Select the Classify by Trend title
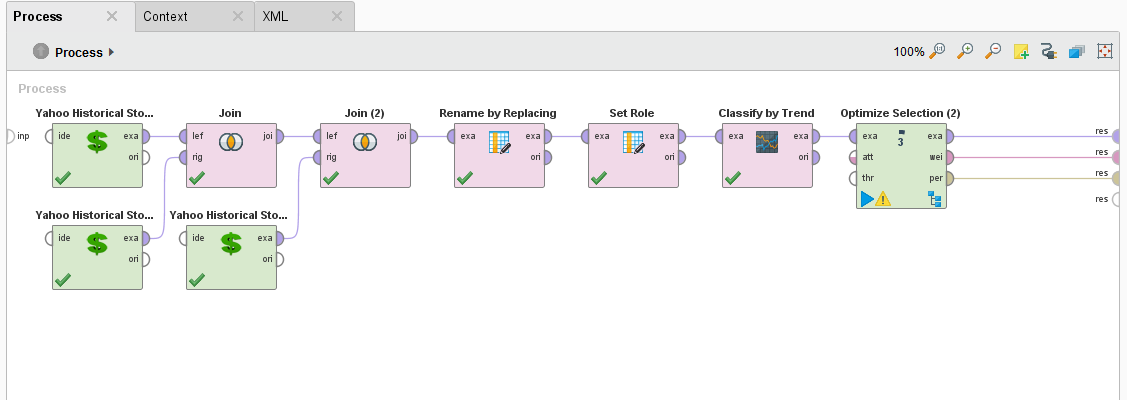 pyautogui.click(x=766, y=113)
